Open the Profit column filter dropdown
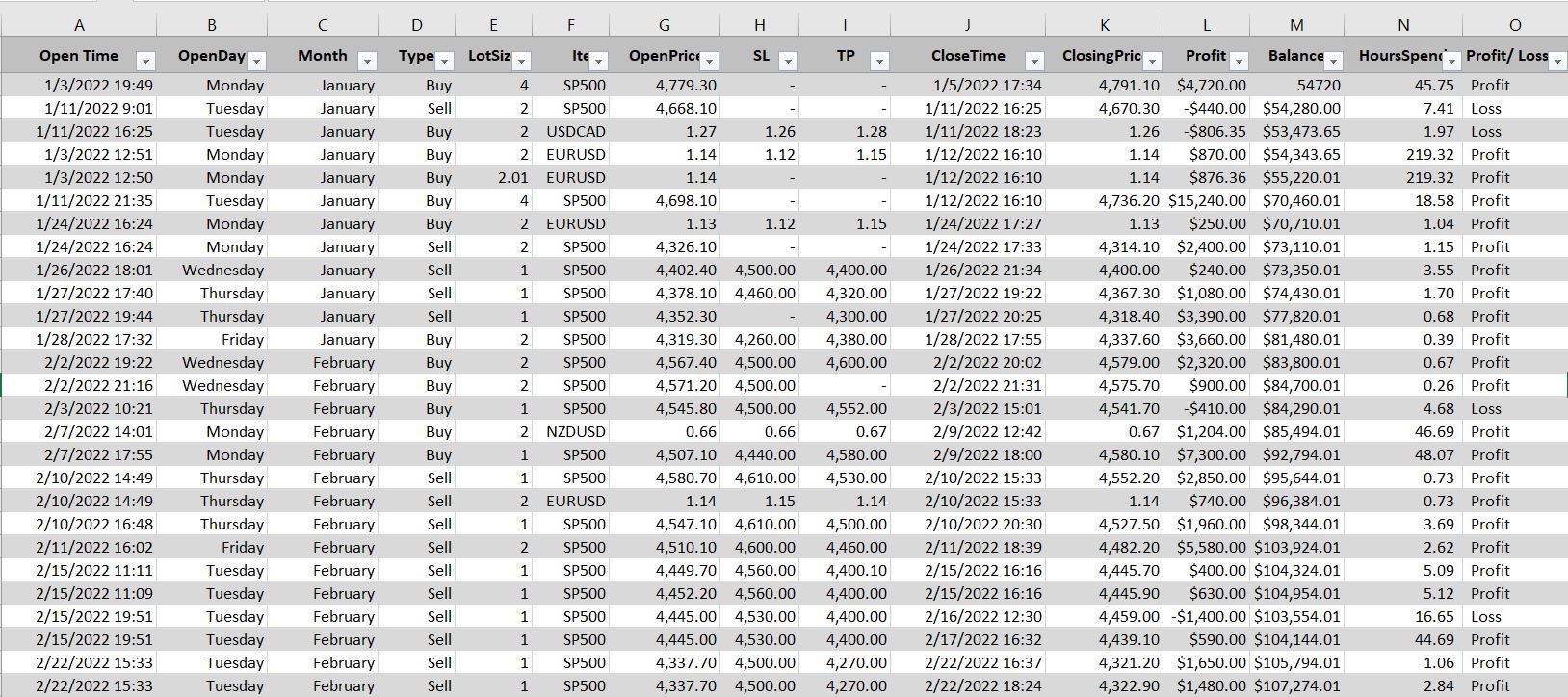 click(1239, 62)
